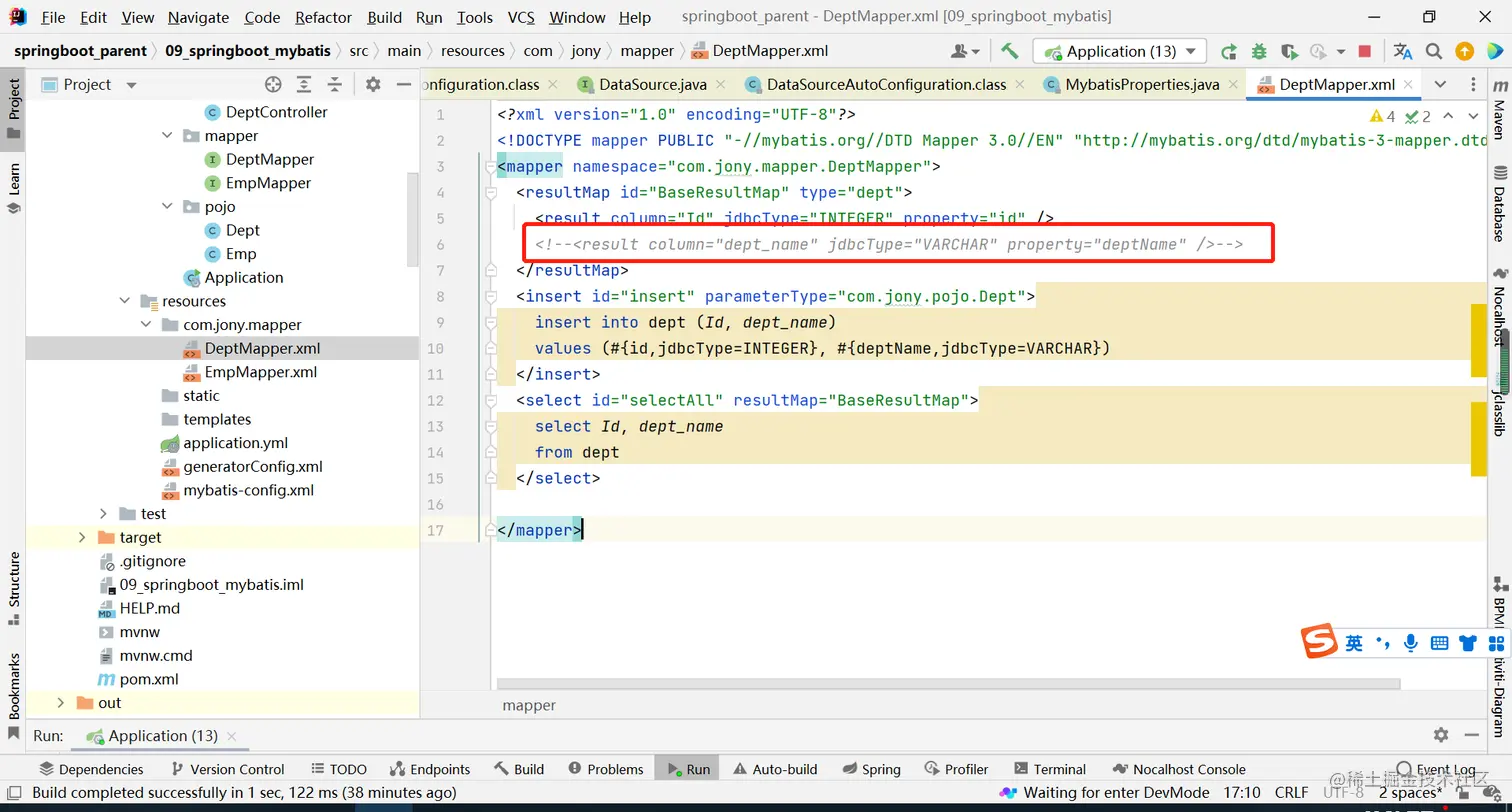Click the select opened file target icon

273,85
